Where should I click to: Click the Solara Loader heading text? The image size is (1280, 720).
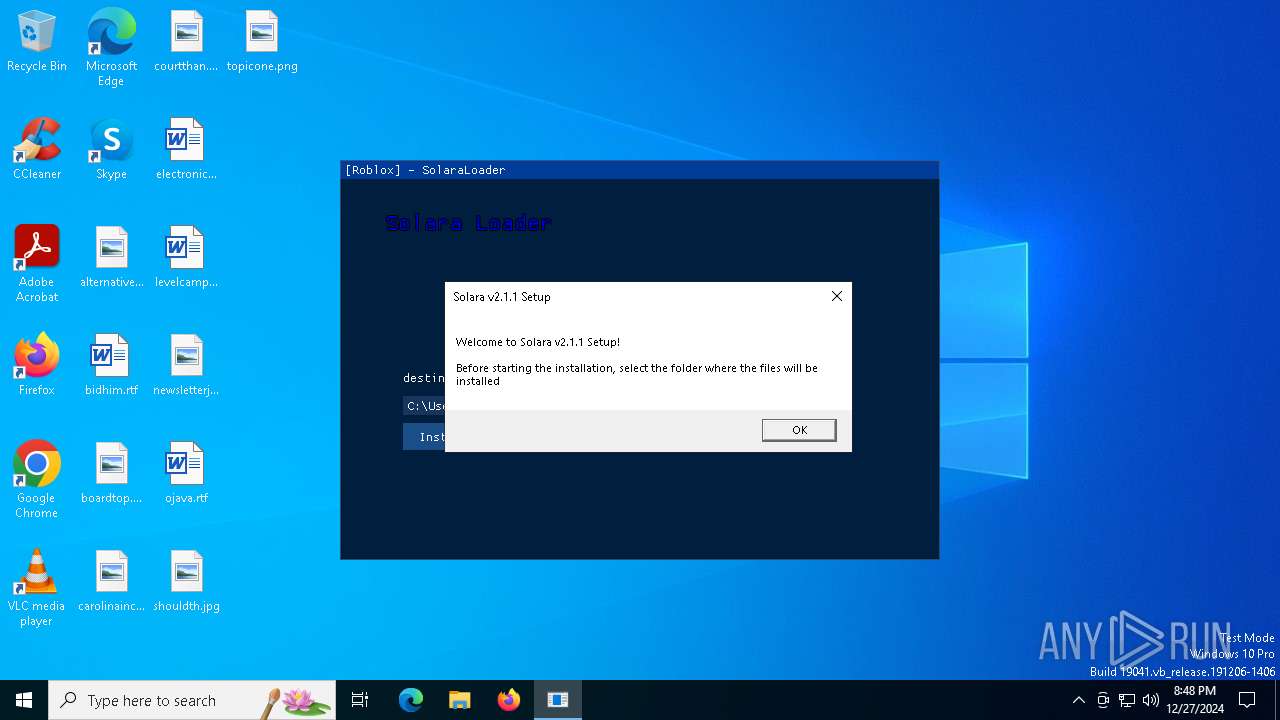click(x=468, y=223)
